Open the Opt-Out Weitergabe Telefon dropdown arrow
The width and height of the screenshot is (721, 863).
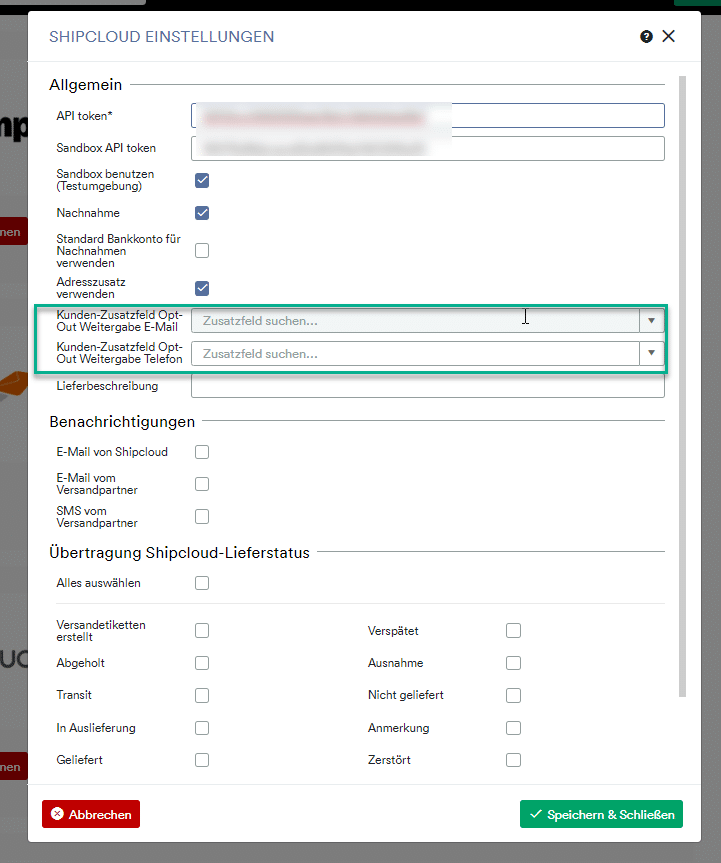652,353
